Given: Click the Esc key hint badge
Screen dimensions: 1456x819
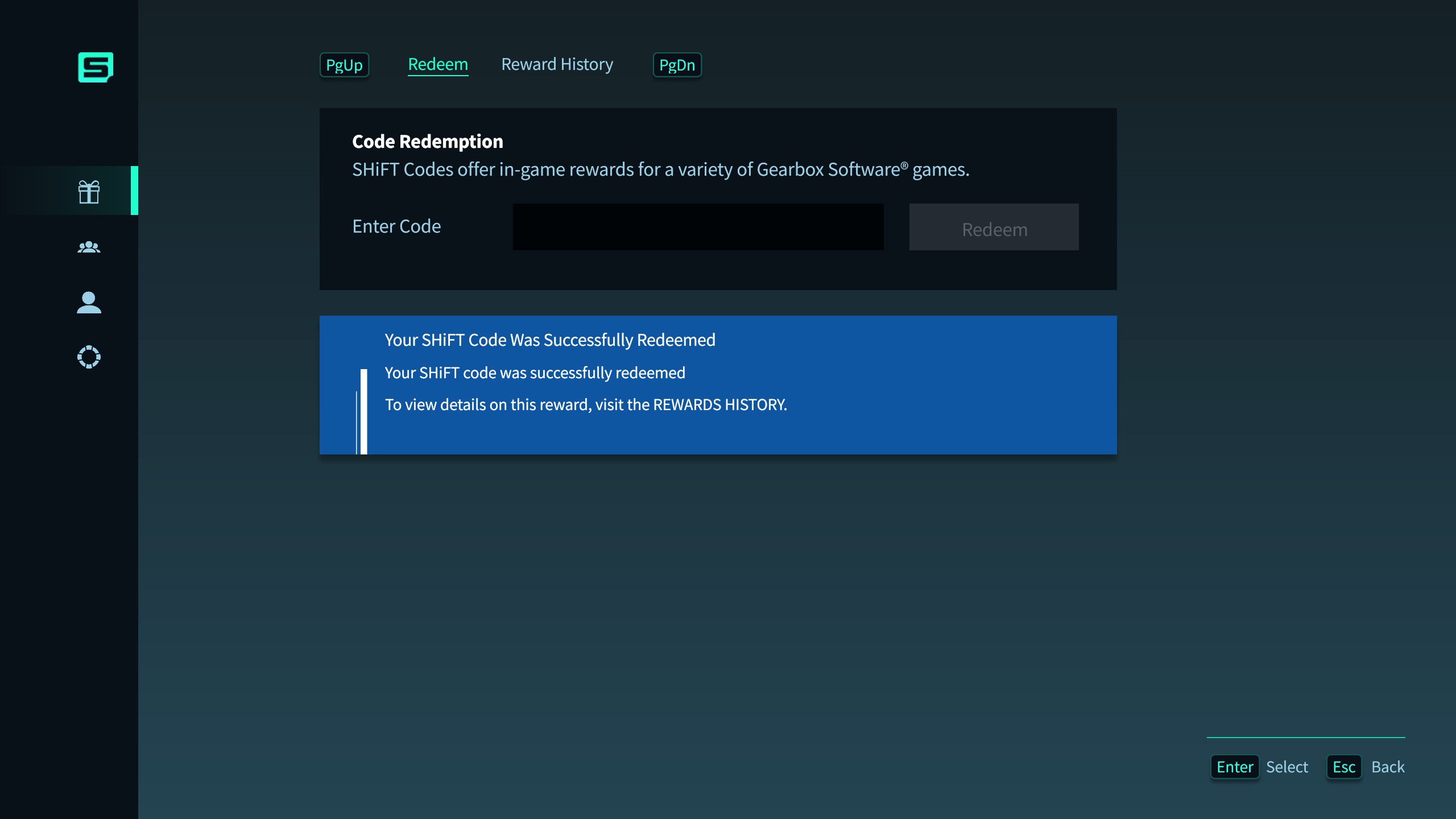Looking at the screenshot, I should point(1343,767).
